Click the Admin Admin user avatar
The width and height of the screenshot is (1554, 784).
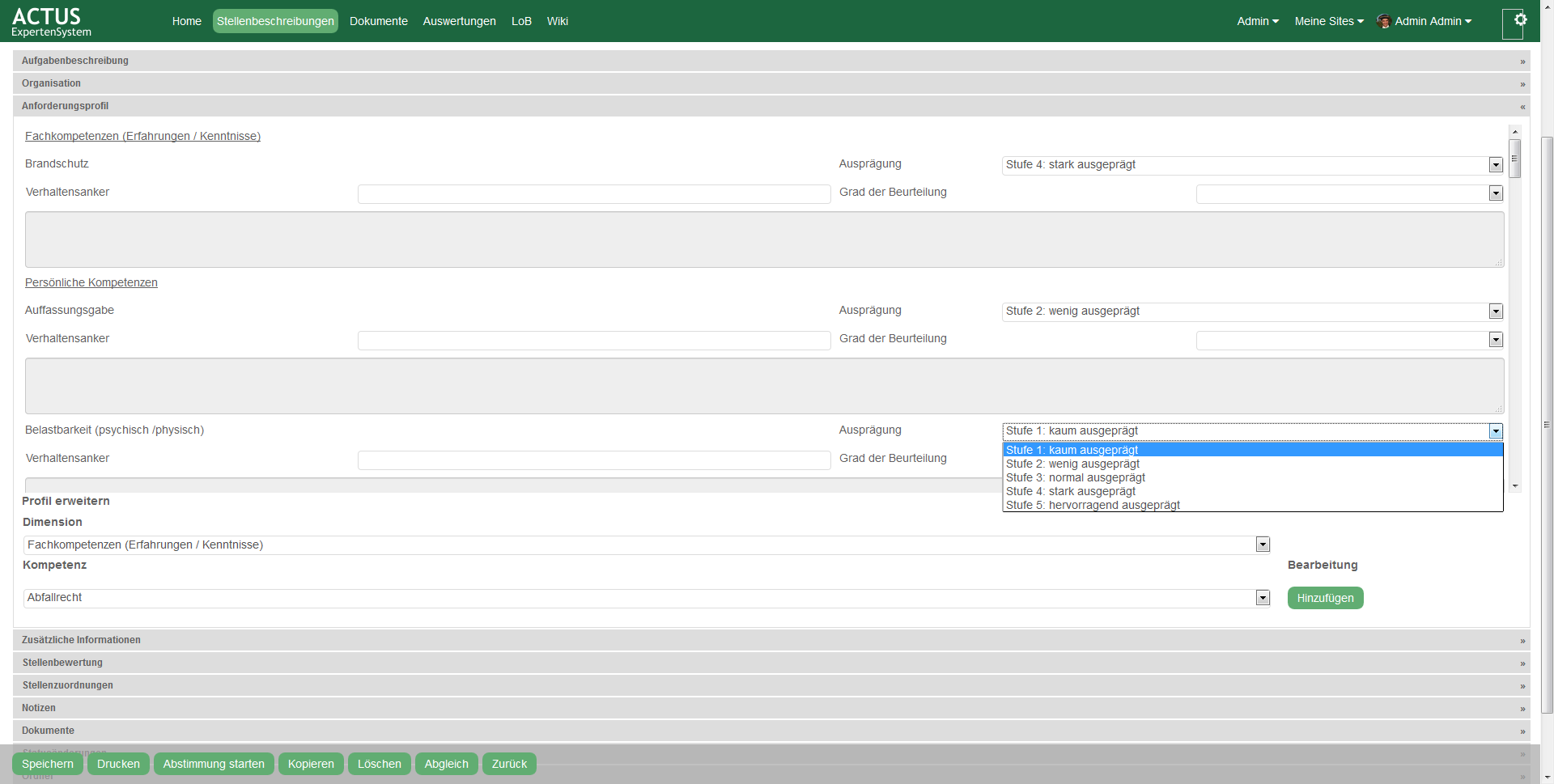click(x=1384, y=22)
